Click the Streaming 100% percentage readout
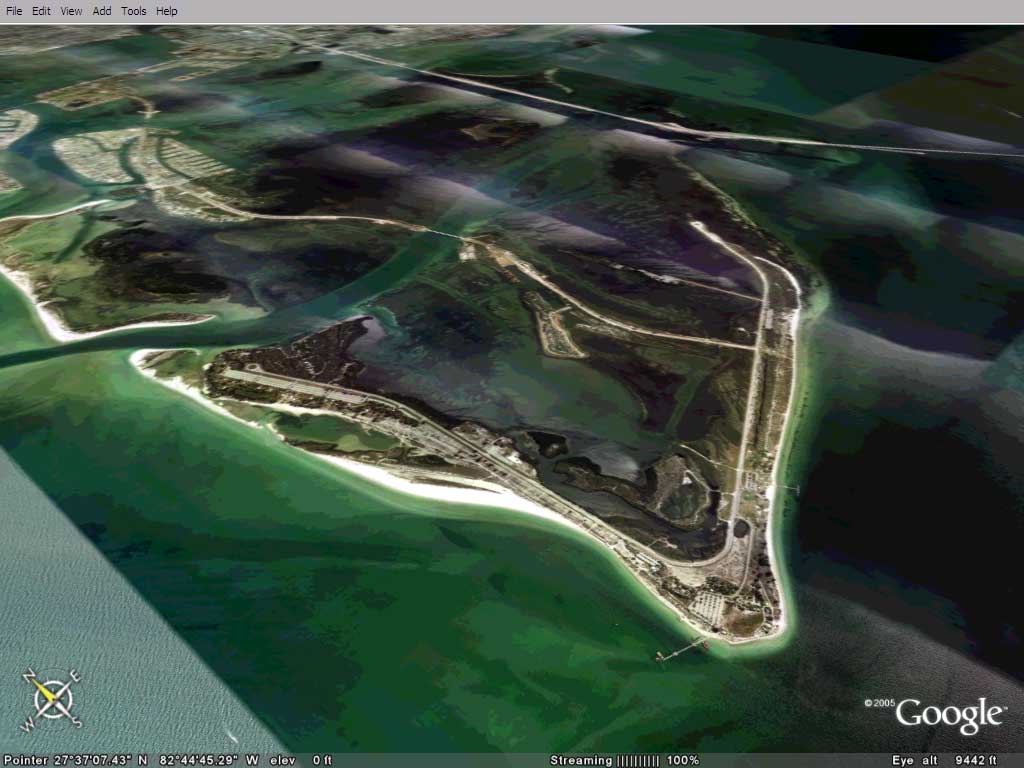1024x768 pixels. pyautogui.click(x=683, y=760)
